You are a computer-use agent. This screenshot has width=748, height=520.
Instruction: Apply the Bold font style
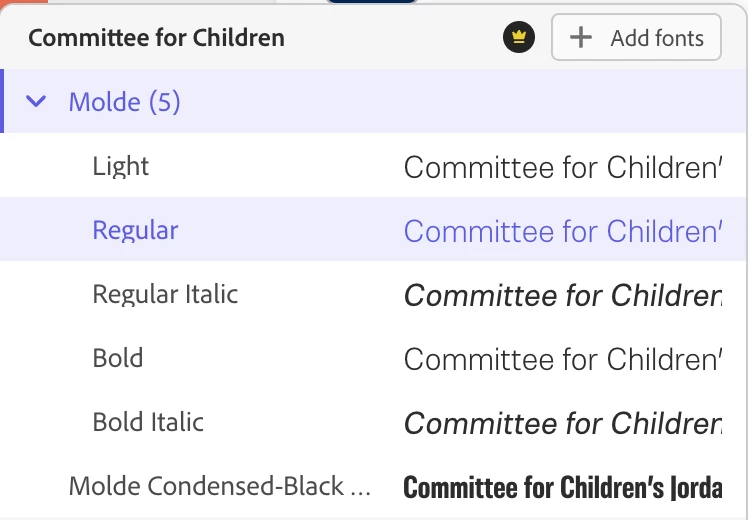[118, 358]
